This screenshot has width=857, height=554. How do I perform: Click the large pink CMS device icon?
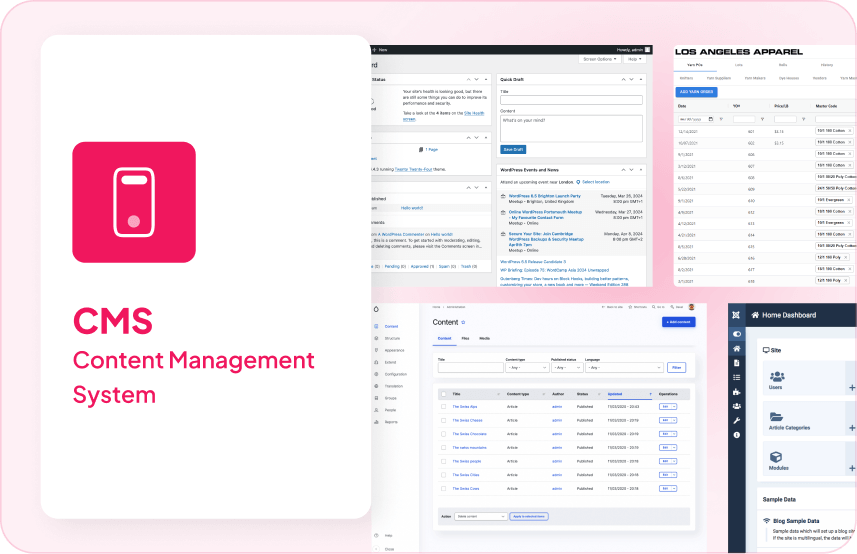(134, 203)
